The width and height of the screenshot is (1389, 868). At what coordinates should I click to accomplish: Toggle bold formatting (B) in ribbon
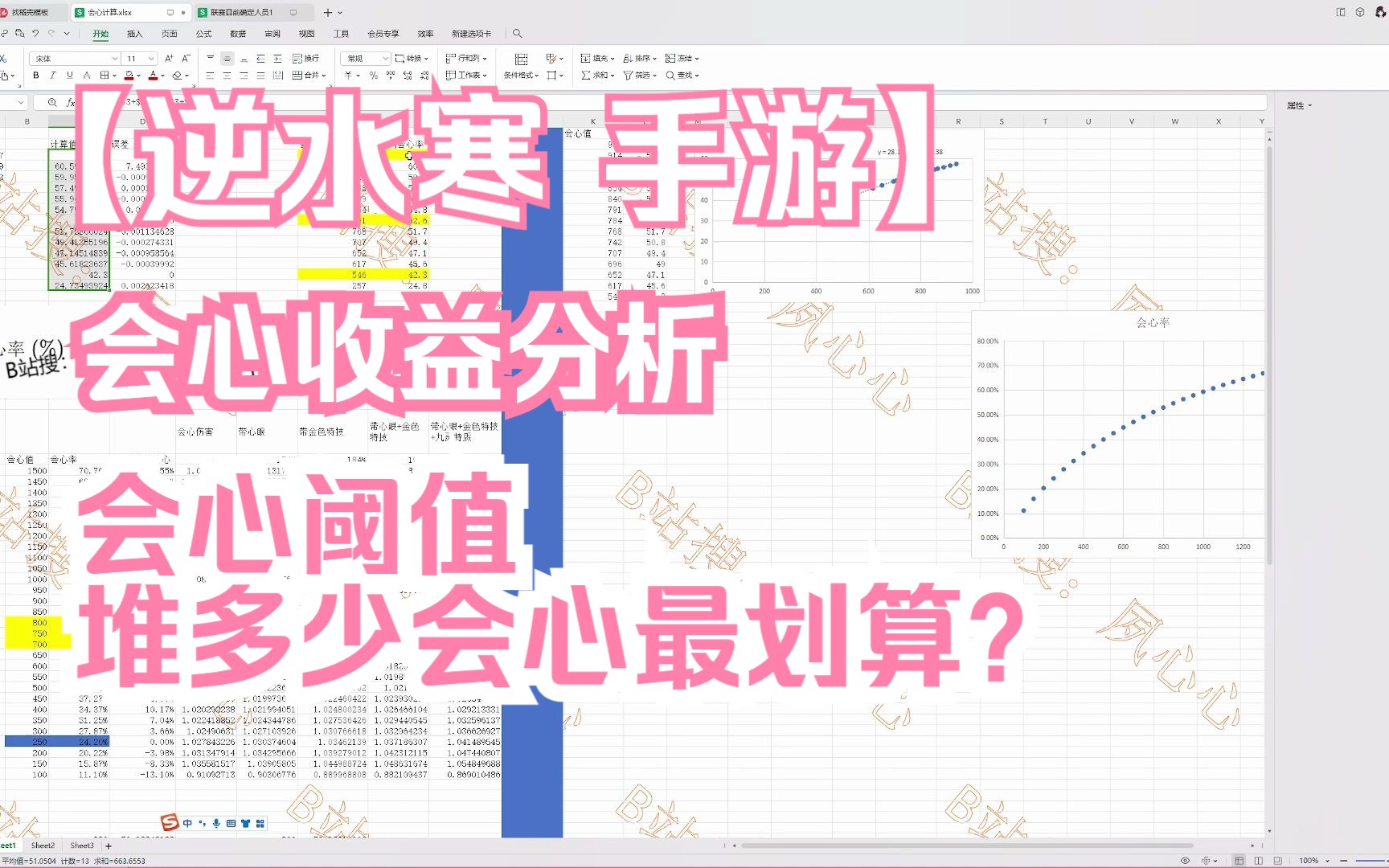pos(35,76)
